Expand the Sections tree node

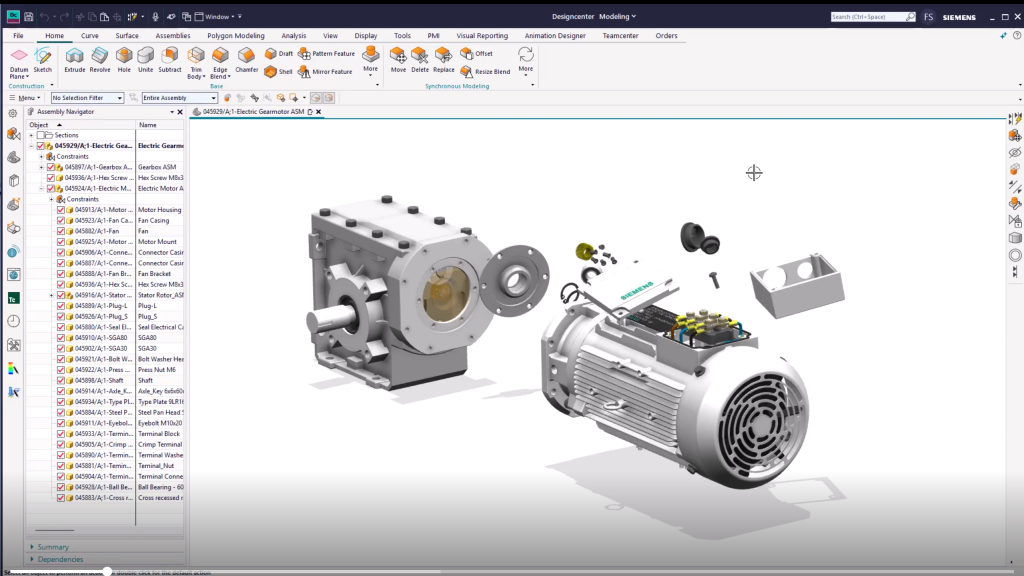point(31,135)
